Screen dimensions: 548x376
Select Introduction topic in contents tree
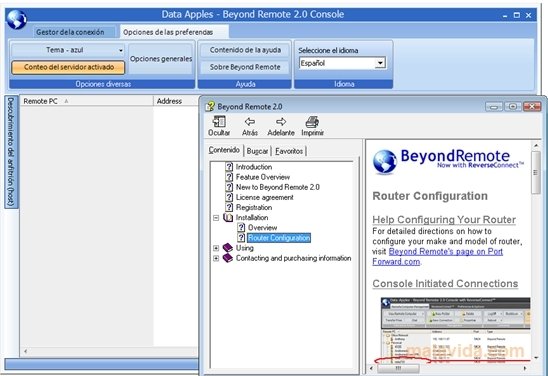(254, 167)
